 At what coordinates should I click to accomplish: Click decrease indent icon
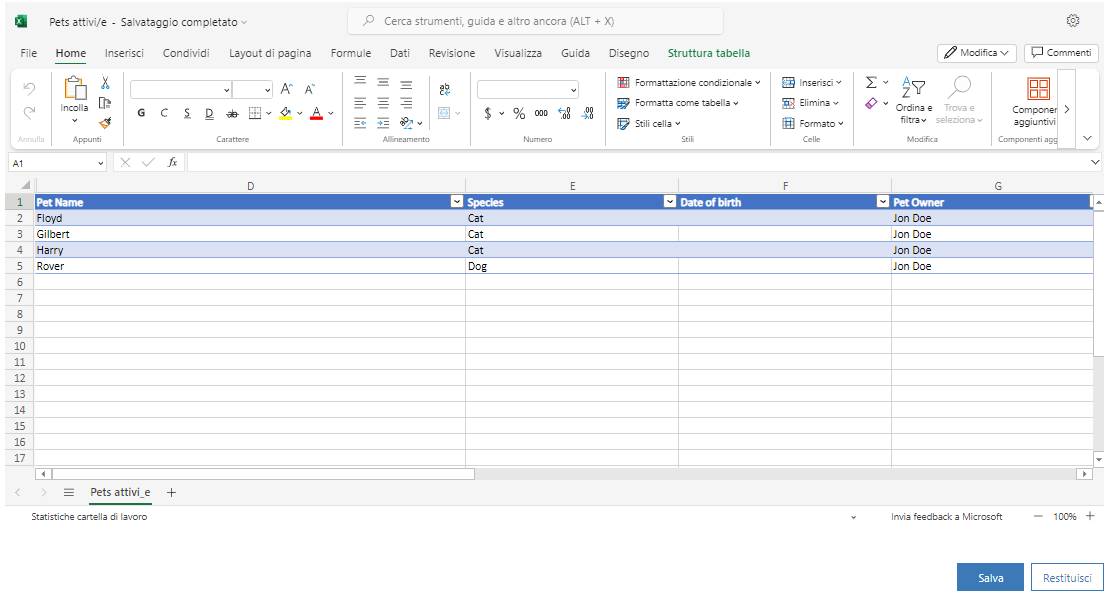click(361, 123)
